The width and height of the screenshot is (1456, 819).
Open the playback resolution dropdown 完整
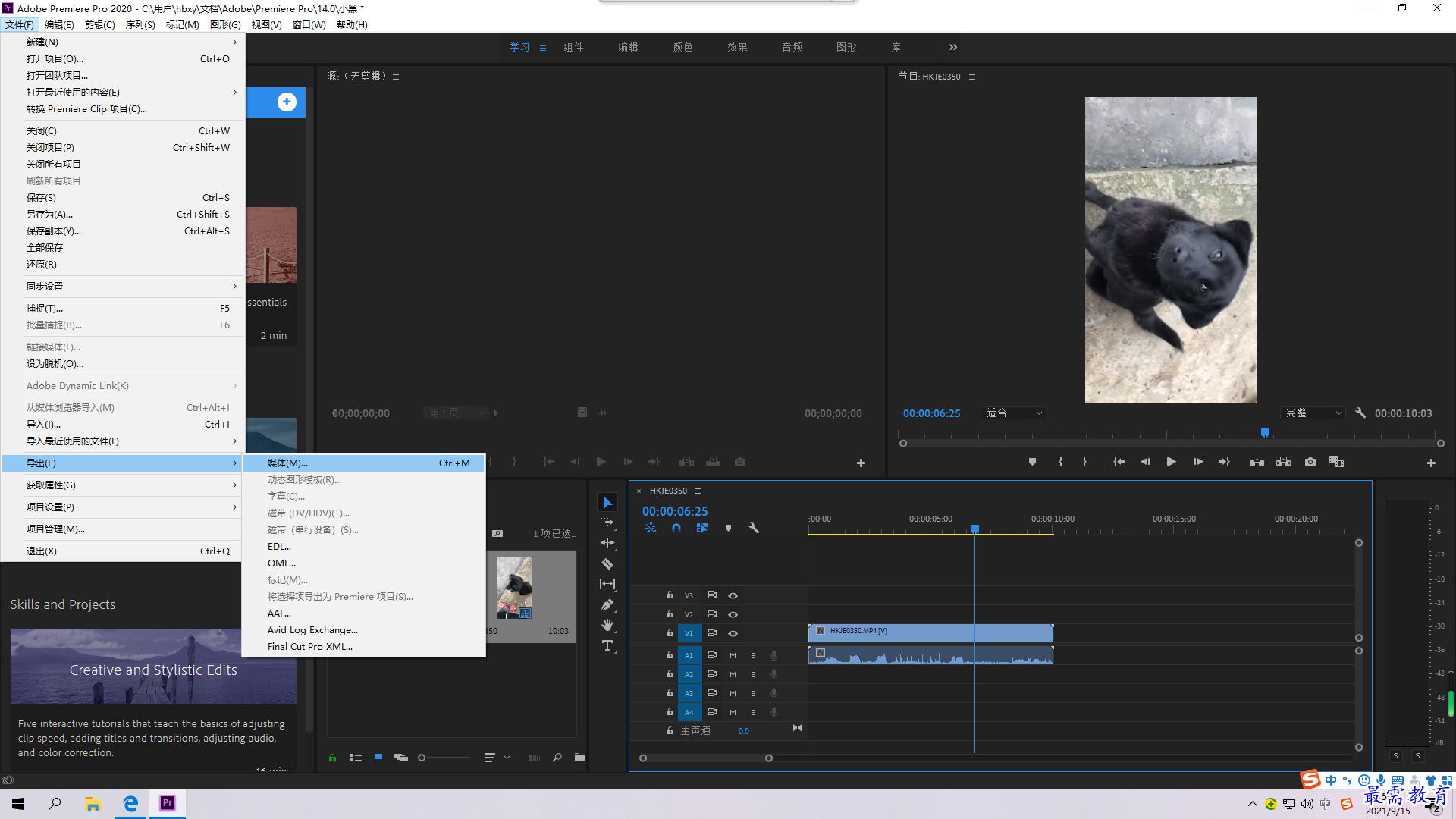pyautogui.click(x=1313, y=413)
